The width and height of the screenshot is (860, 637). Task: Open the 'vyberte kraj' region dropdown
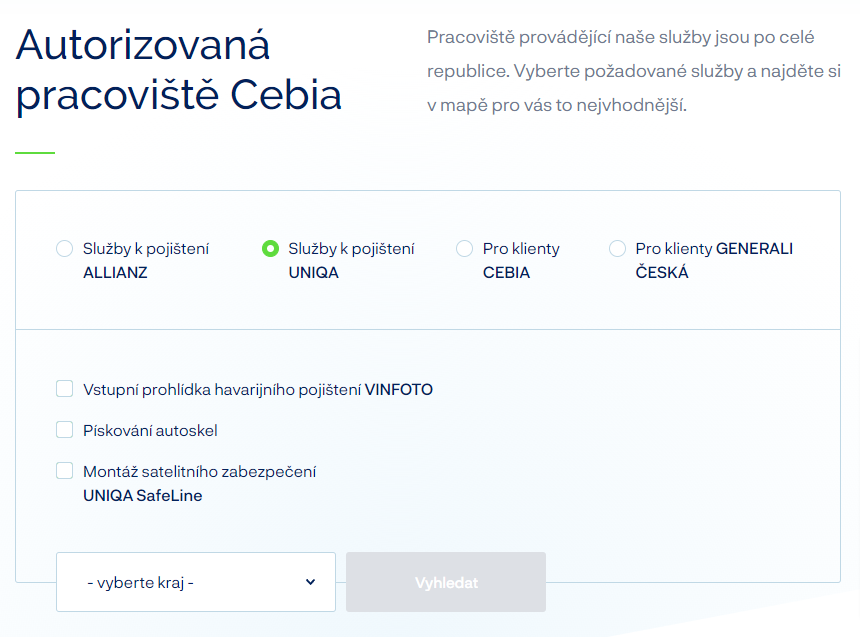coord(195,582)
